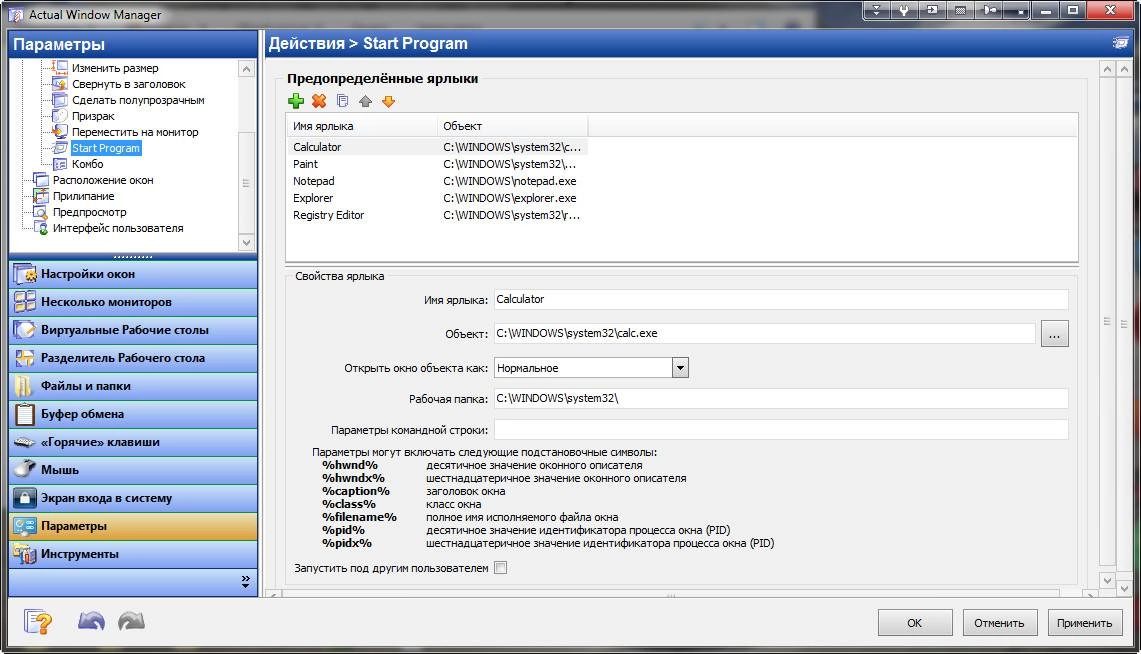
Task: Select Сделать полупрозрачным tree item
Action: [x=138, y=100]
